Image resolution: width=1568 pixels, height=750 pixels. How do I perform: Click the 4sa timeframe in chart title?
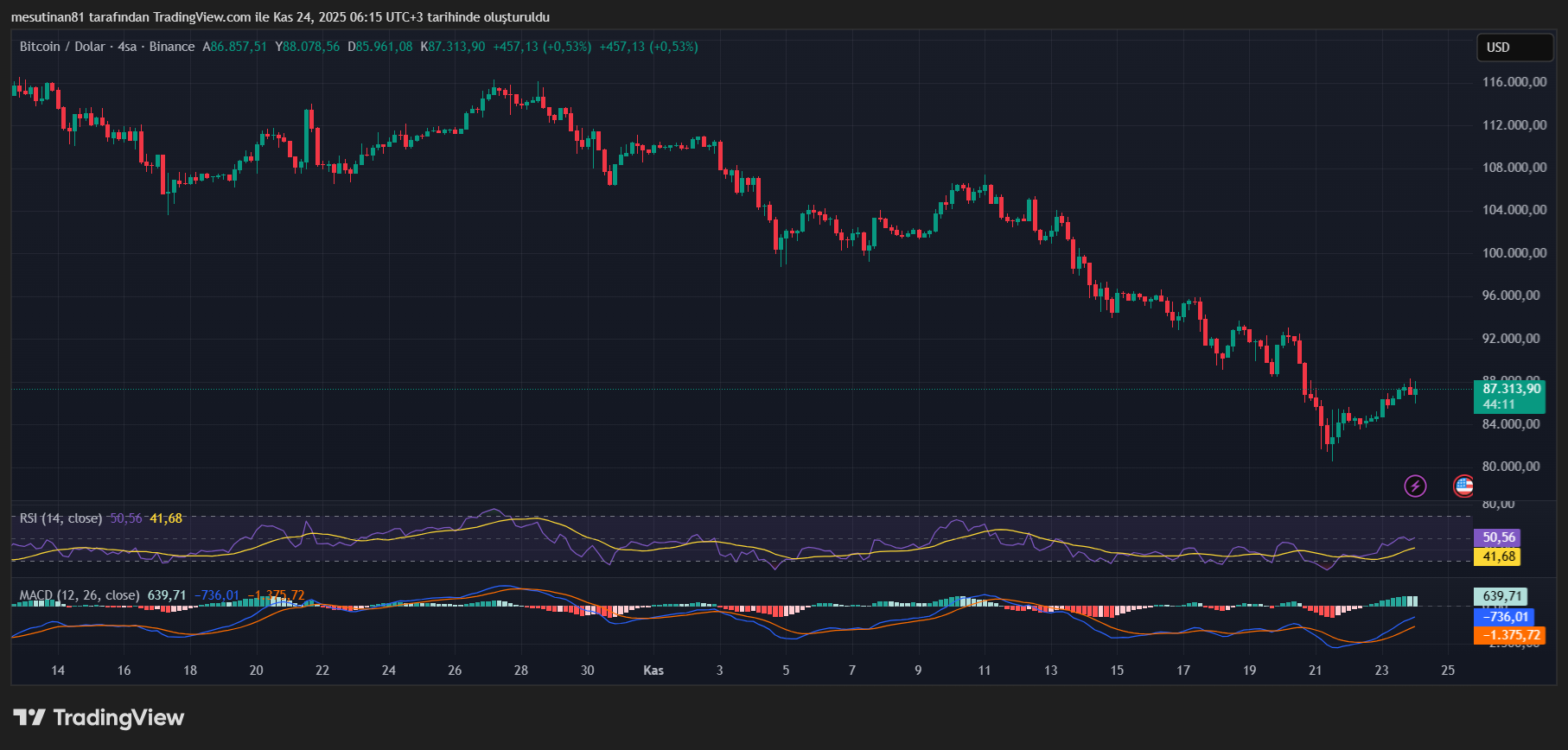(127, 47)
